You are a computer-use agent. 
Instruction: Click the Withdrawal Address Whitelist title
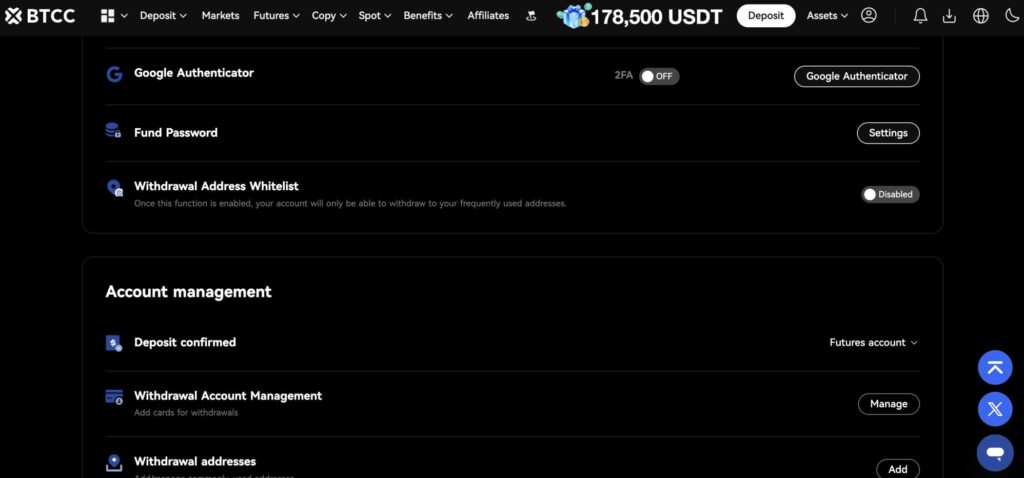[216, 186]
